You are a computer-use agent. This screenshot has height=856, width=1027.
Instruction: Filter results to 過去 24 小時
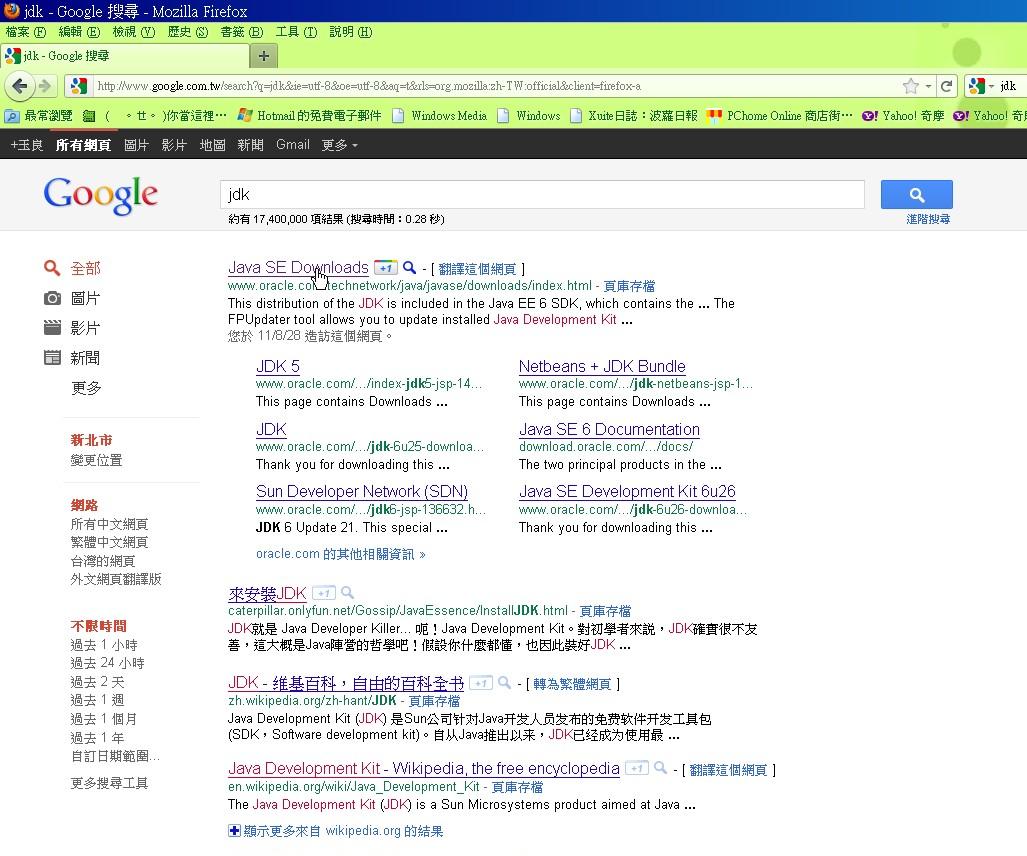(107, 663)
